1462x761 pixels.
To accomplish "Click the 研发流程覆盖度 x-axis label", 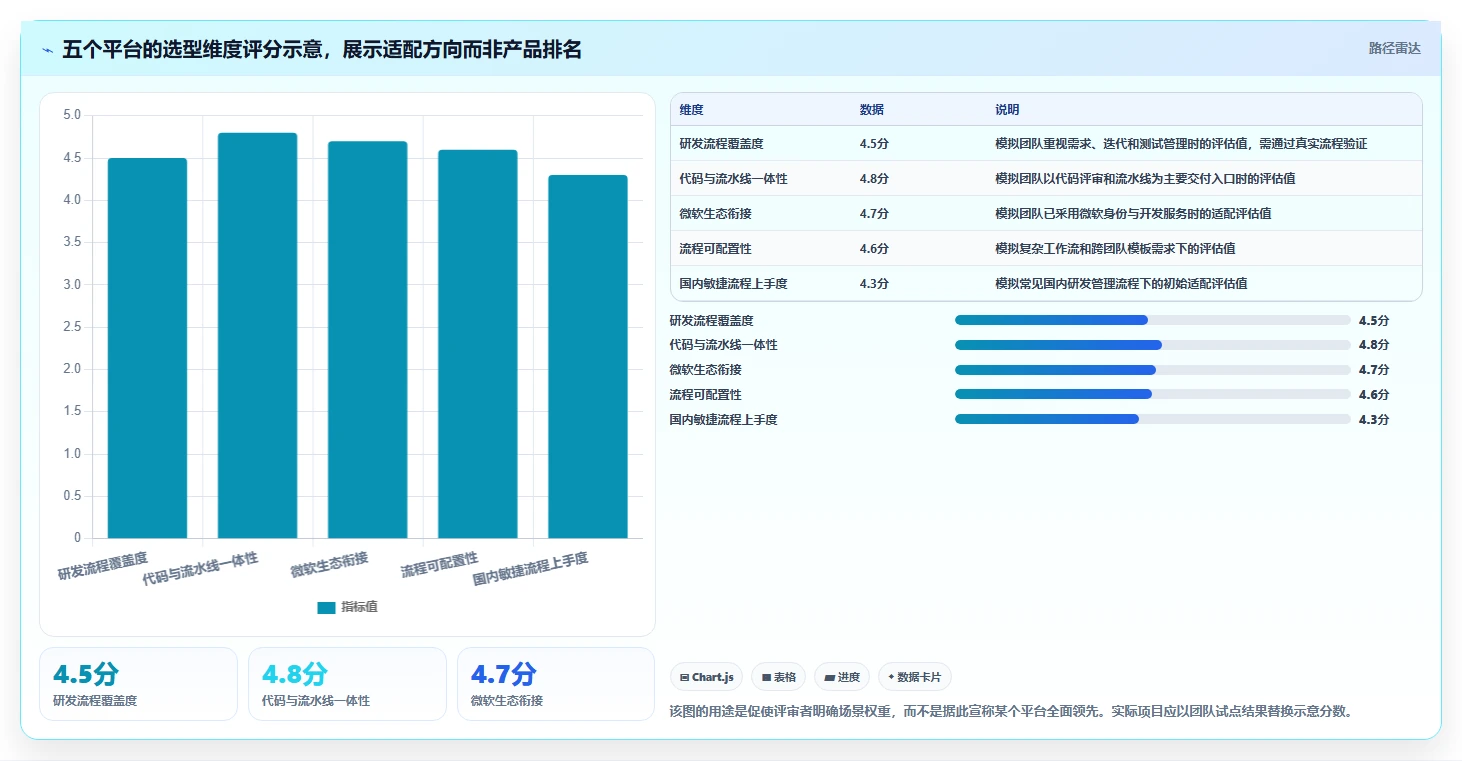I will [103, 565].
